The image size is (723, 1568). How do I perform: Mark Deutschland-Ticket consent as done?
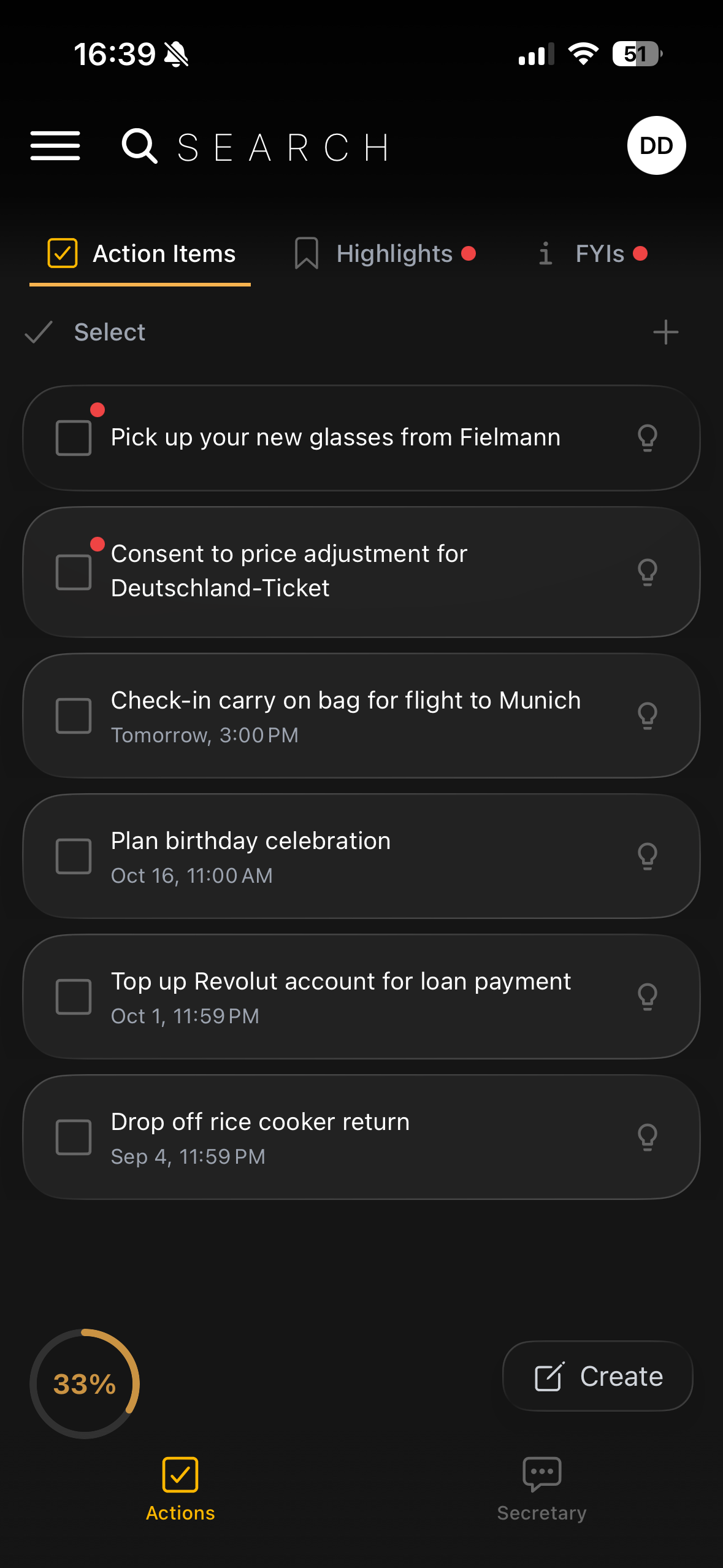coord(74,572)
